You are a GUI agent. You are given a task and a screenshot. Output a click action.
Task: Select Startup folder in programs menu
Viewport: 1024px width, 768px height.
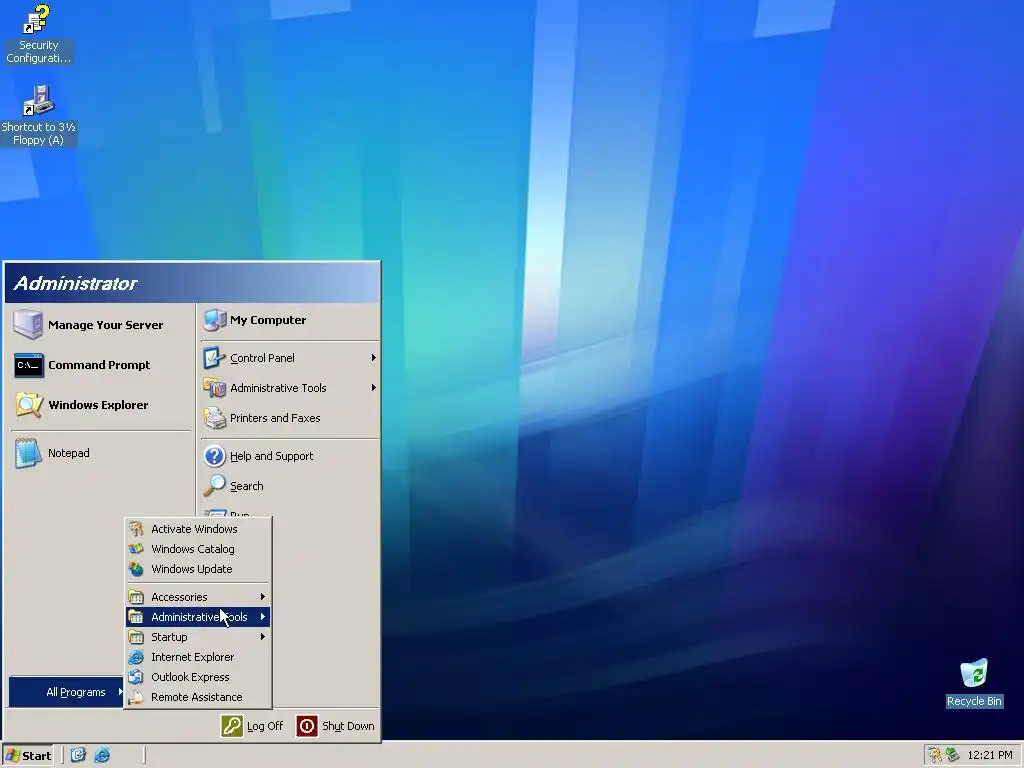pos(198,637)
